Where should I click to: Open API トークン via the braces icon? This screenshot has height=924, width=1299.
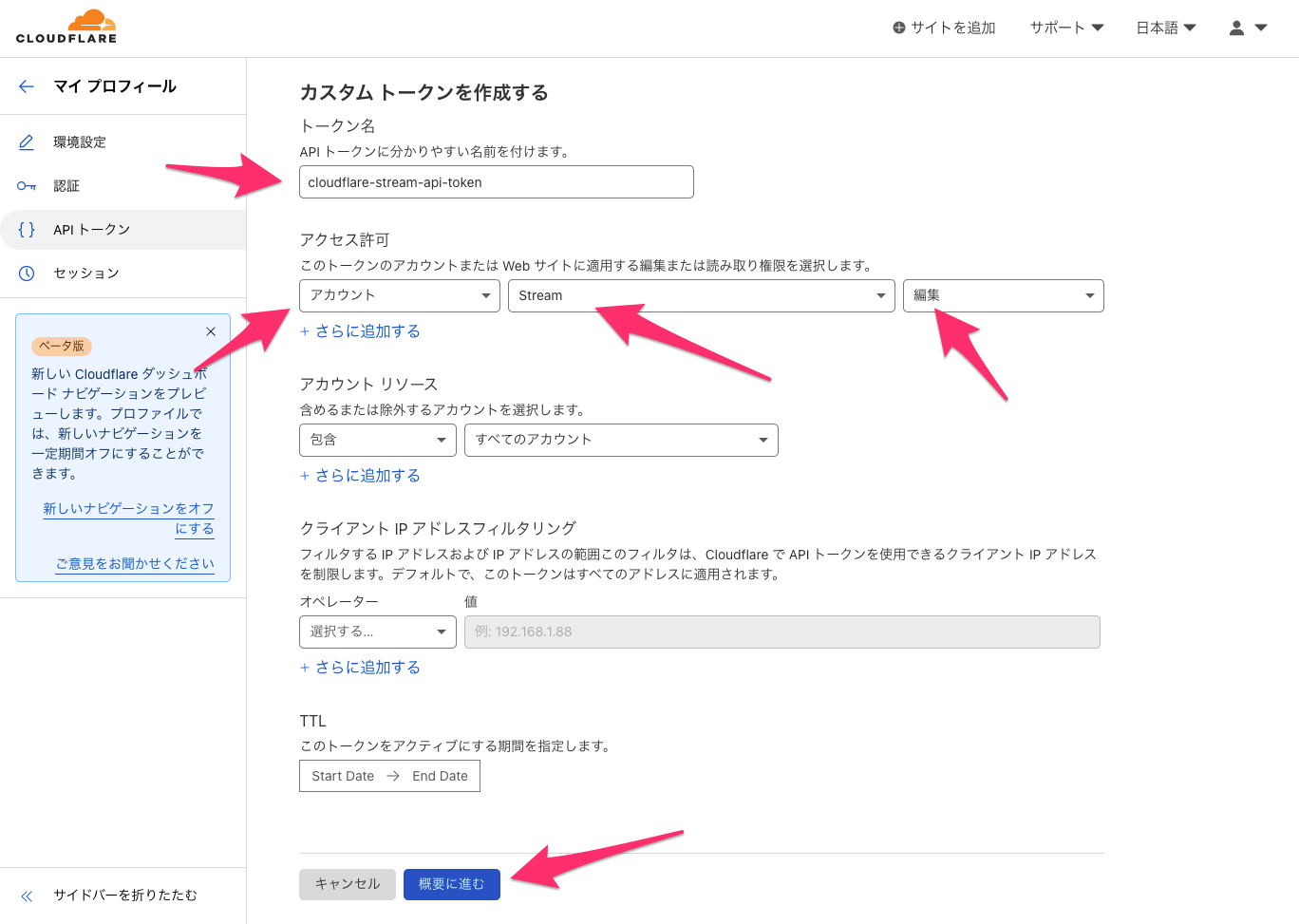click(26, 229)
